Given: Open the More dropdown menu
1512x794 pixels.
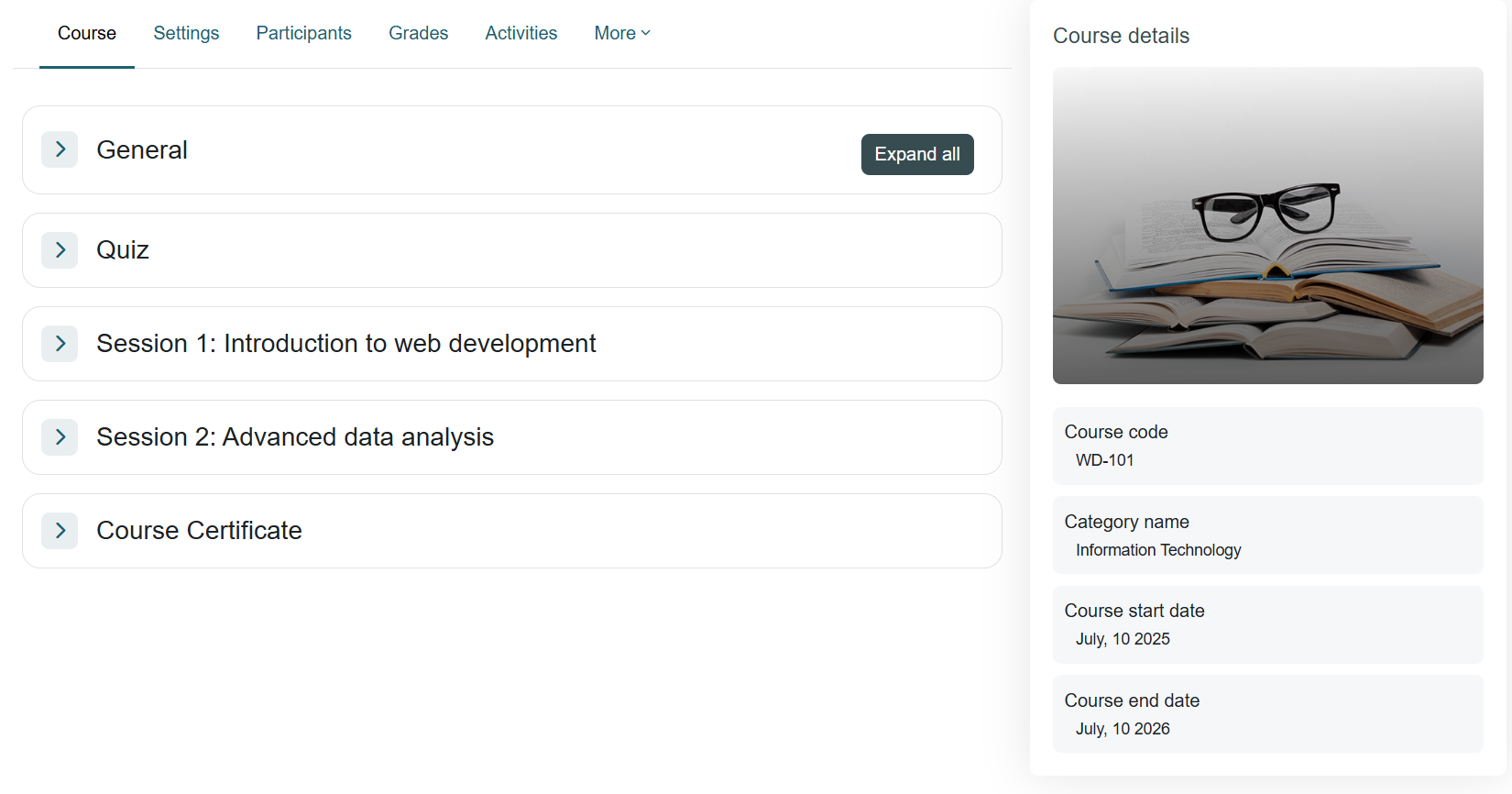Looking at the screenshot, I should (x=622, y=33).
